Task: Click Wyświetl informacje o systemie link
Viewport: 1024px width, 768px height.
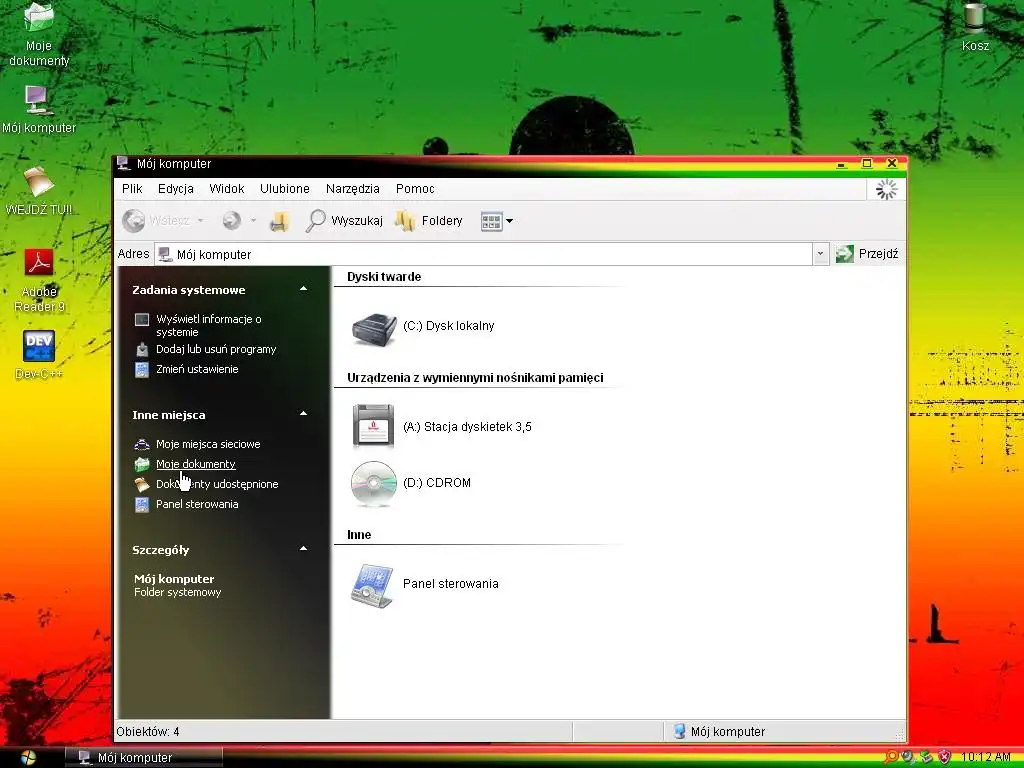Action: point(208,325)
